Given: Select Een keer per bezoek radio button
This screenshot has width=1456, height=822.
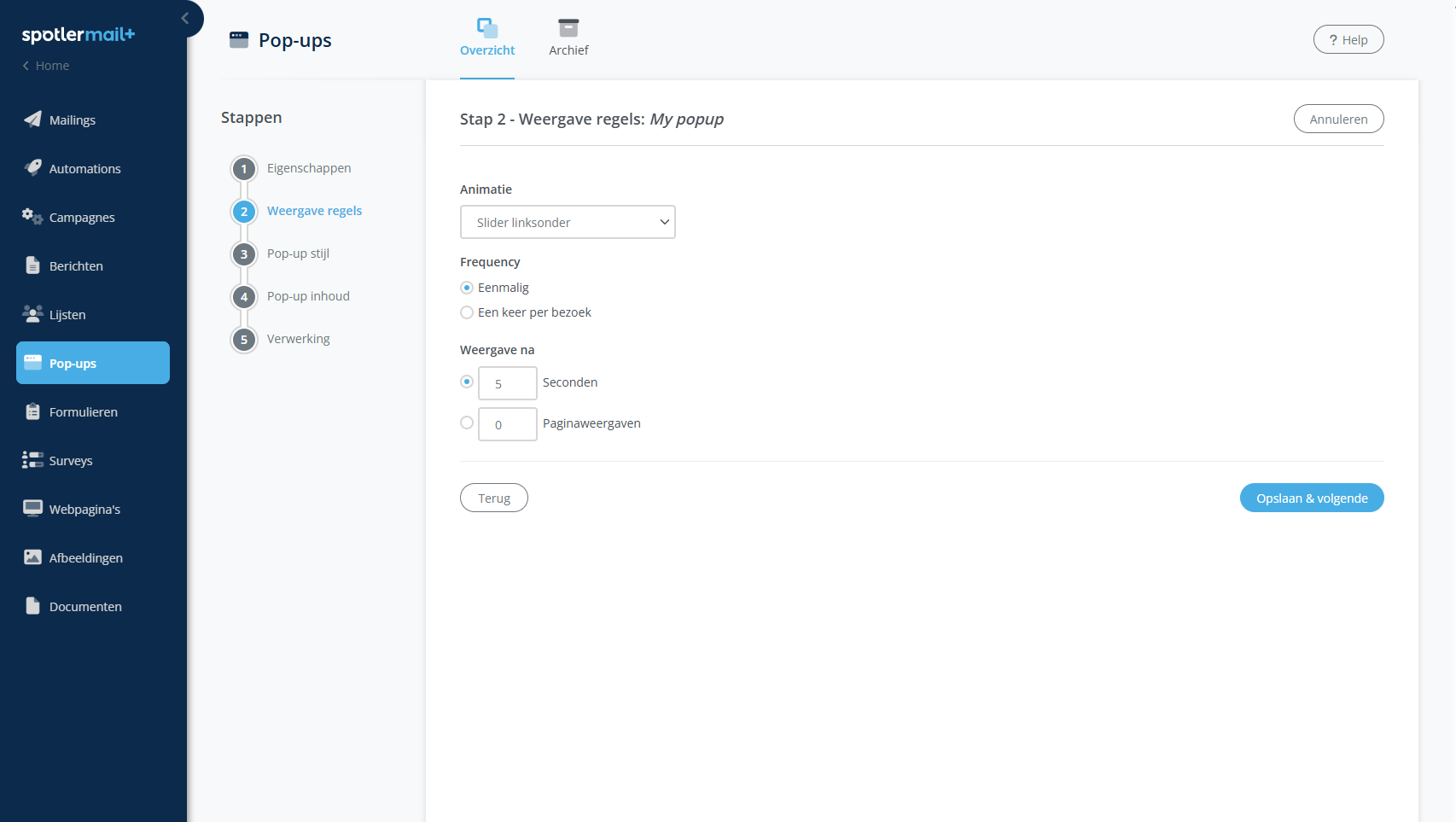Looking at the screenshot, I should click(x=467, y=312).
